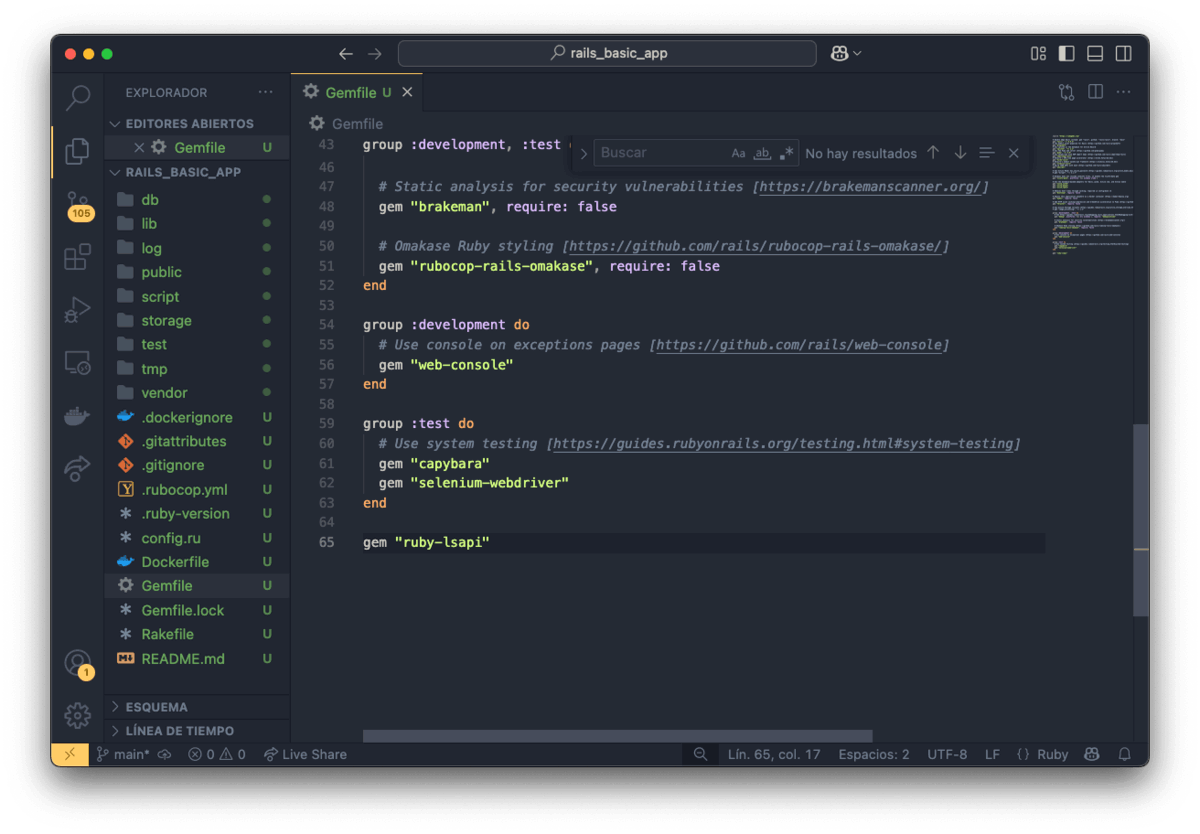Open Dockerfile in explorer

point(197,562)
